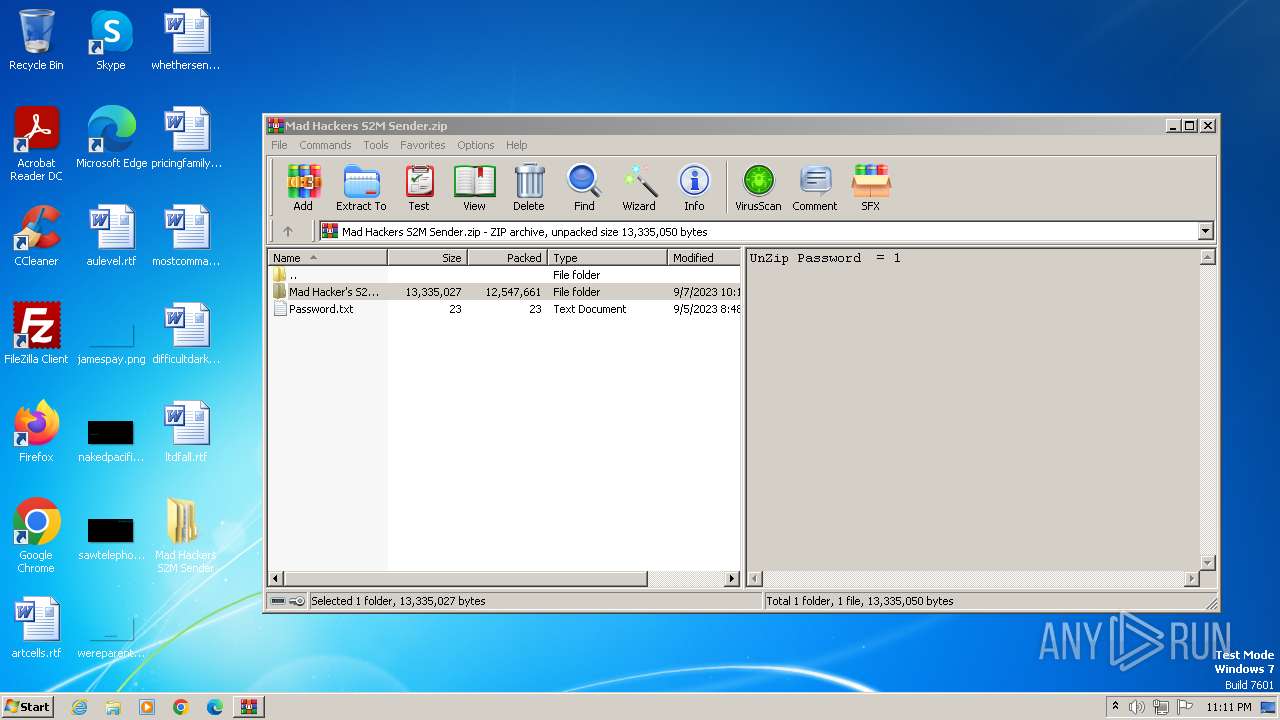Click the file list horizontal scrollbar

tap(466, 579)
